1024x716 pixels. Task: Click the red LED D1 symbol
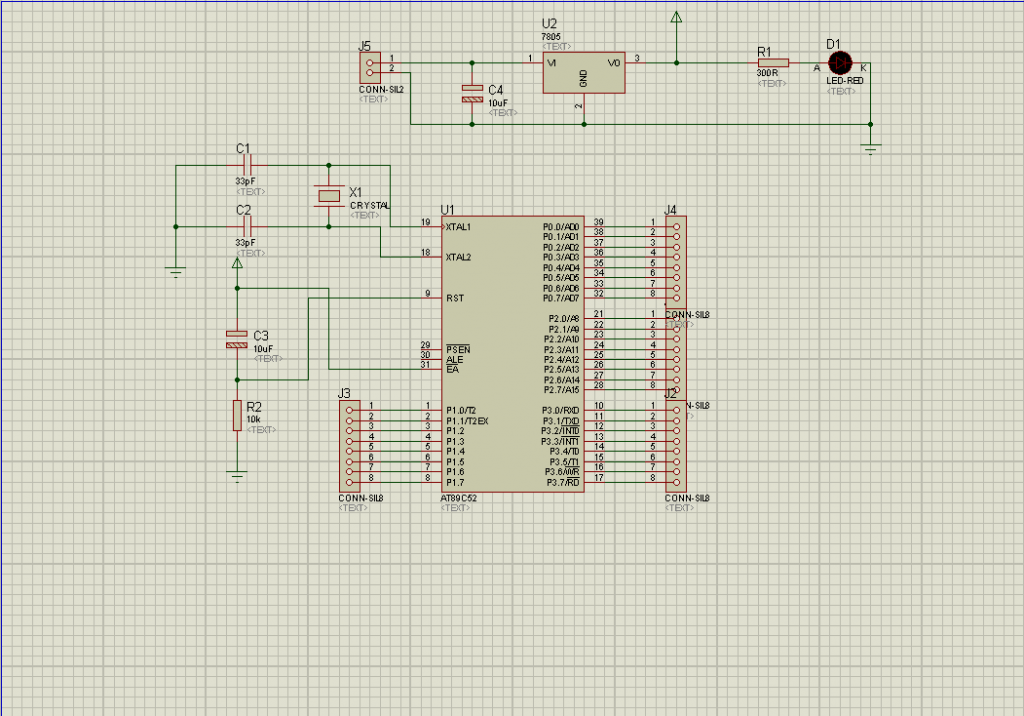pyautogui.click(x=839, y=63)
